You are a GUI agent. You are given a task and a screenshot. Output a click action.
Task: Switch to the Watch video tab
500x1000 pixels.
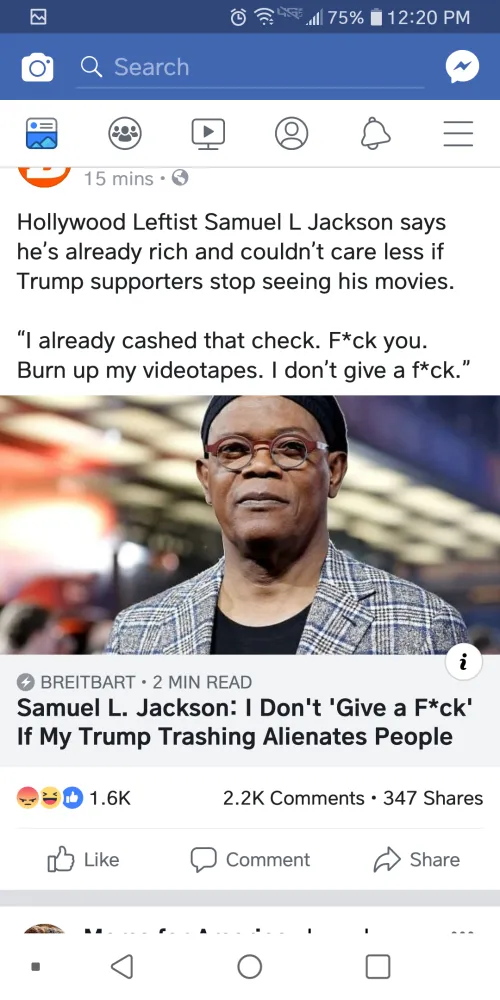click(x=209, y=134)
